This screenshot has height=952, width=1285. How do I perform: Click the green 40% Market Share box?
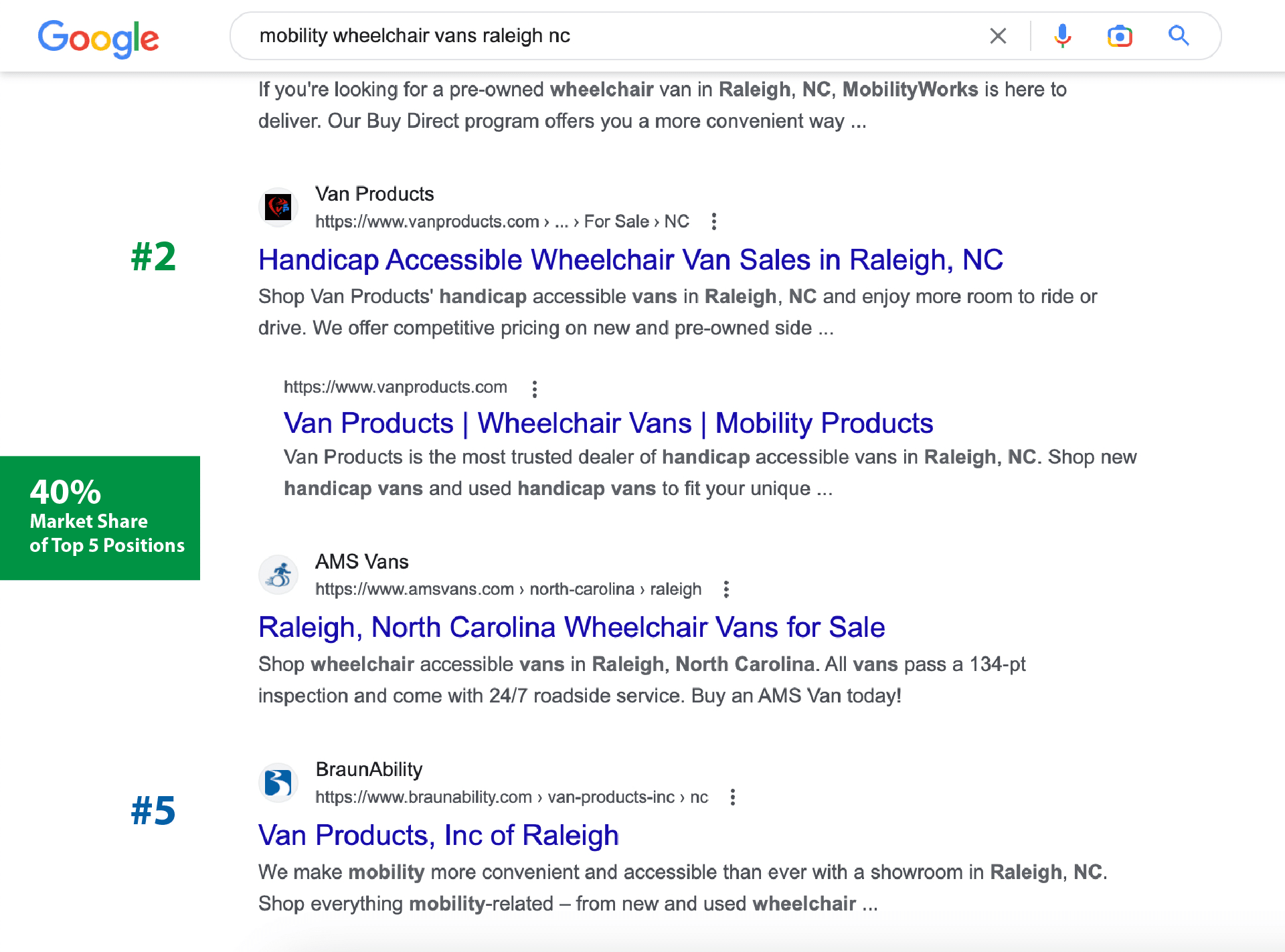click(x=100, y=518)
